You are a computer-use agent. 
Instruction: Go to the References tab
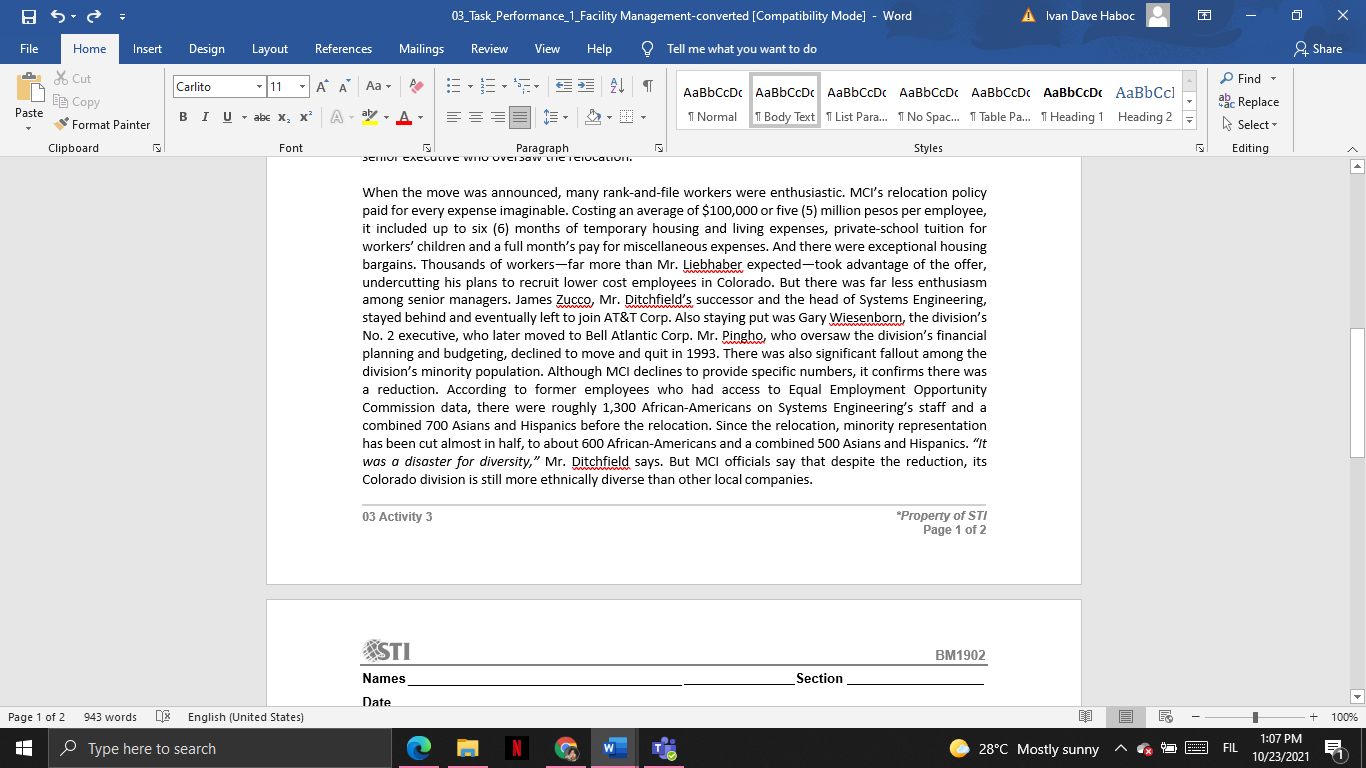[343, 49]
